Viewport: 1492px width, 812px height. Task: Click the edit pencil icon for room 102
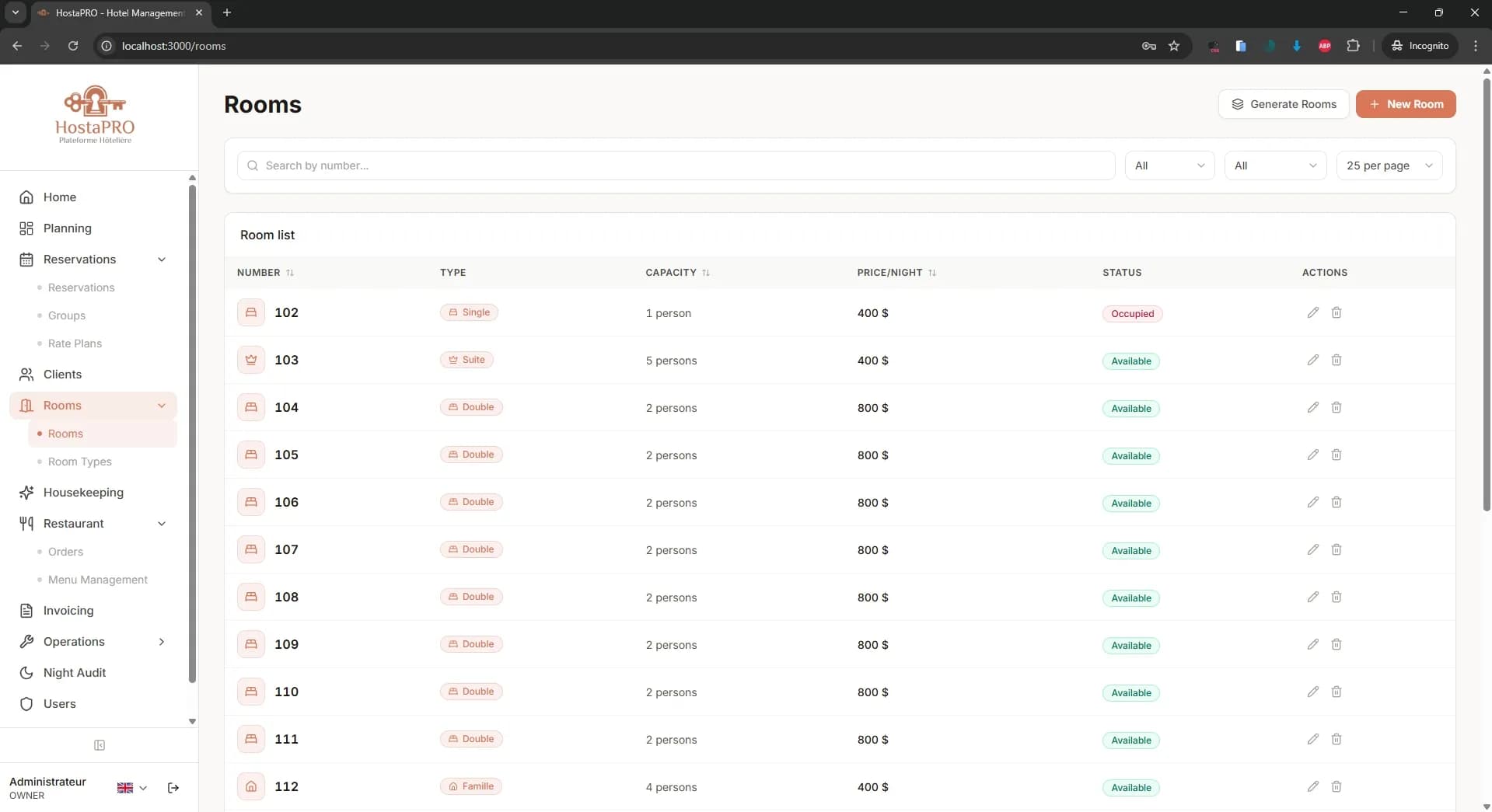pos(1312,312)
